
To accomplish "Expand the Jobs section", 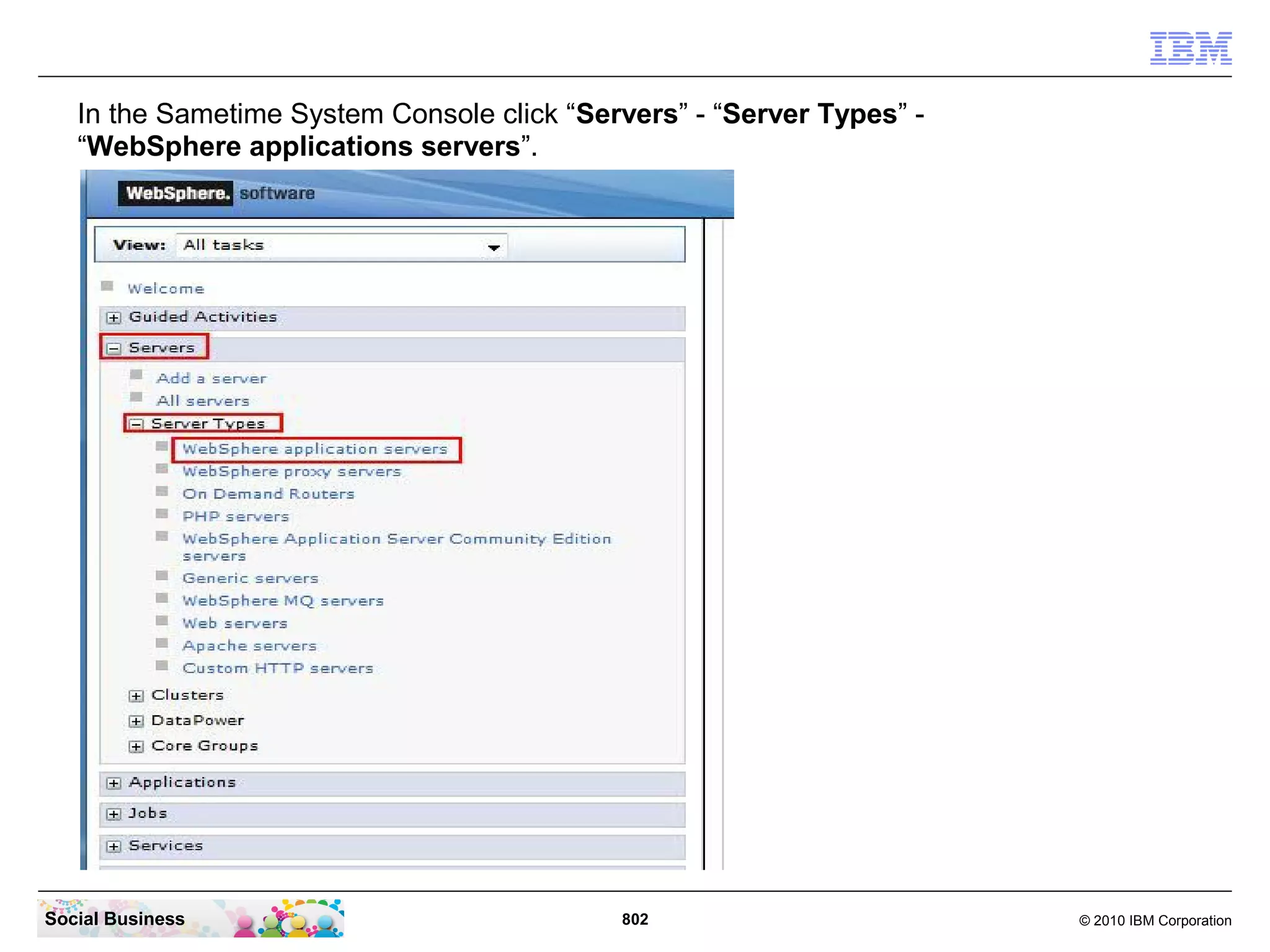I will tap(113, 814).
